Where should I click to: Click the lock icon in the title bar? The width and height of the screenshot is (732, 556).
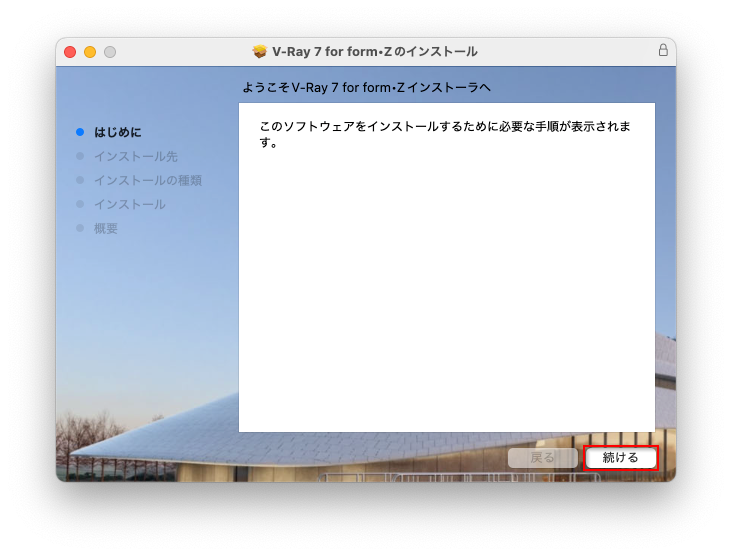click(x=663, y=50)
